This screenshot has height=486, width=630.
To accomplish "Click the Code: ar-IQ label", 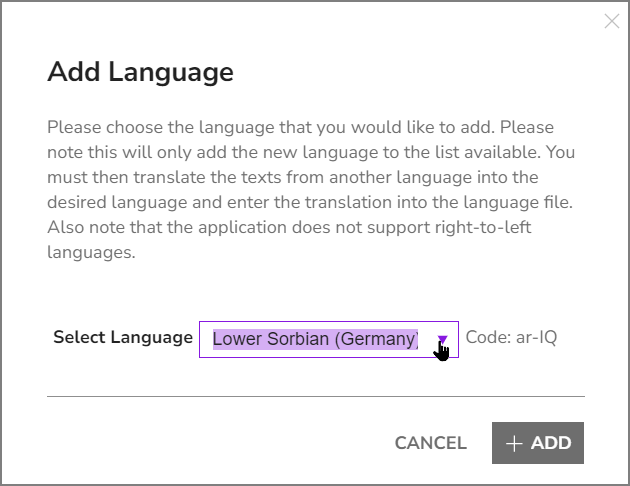I will click(x=511, y=337).
